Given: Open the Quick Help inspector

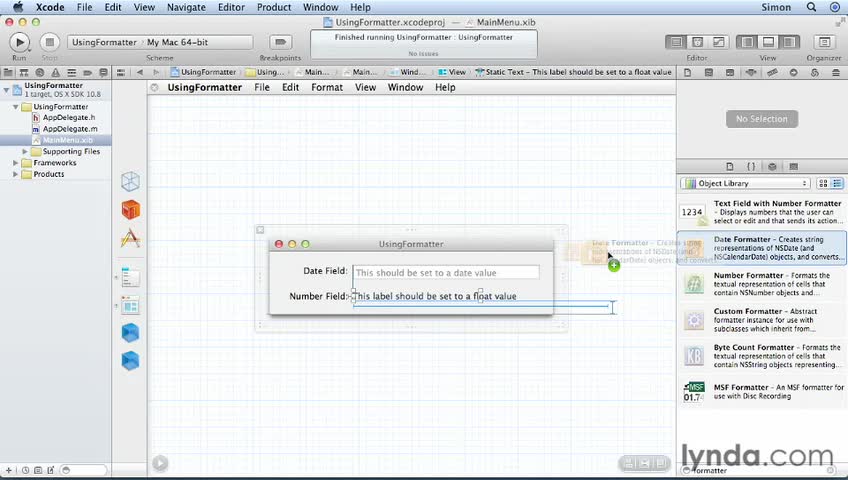Looking at the screenshot, I should (x=708, y=72).
